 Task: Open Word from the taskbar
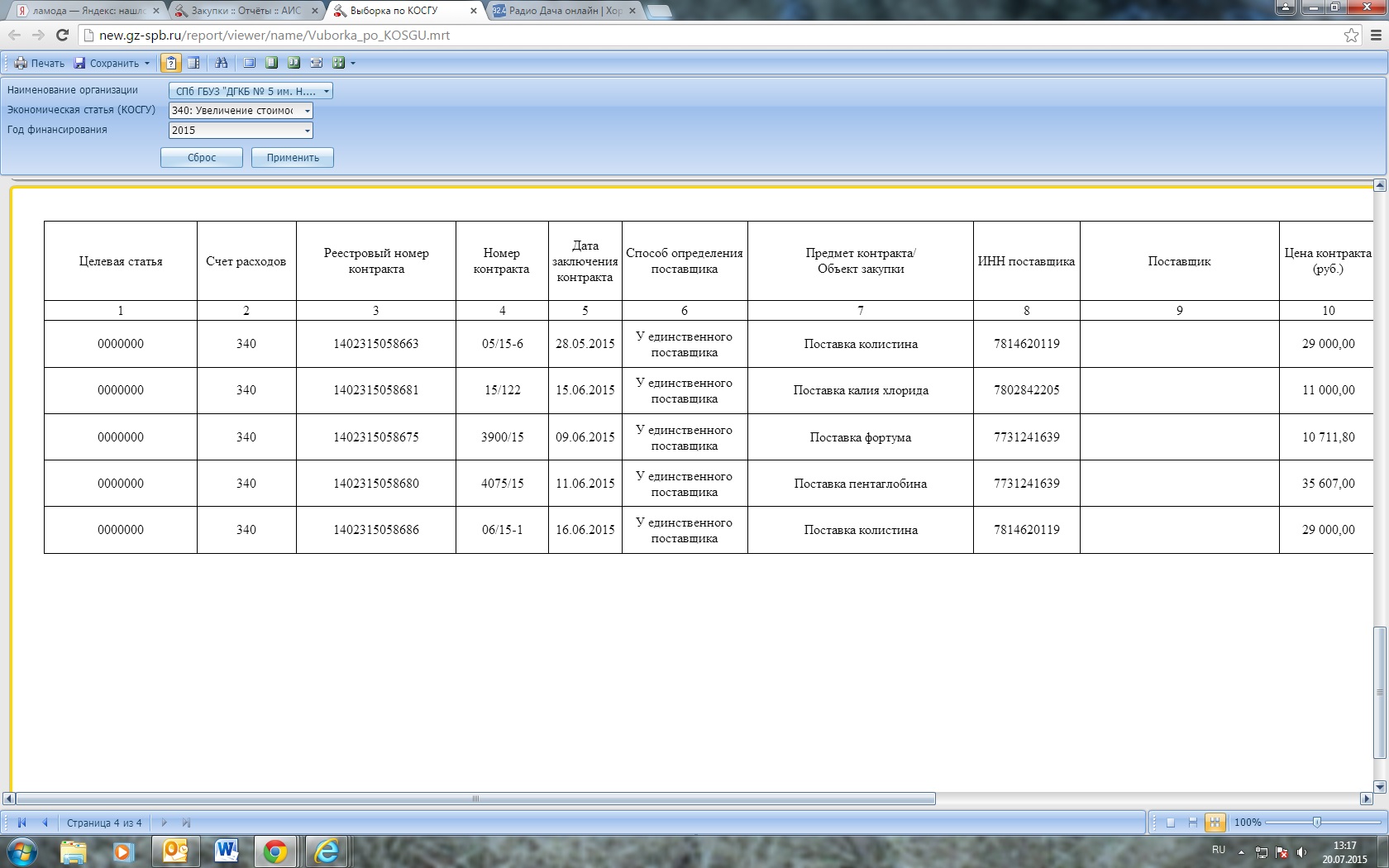point(225,851)
